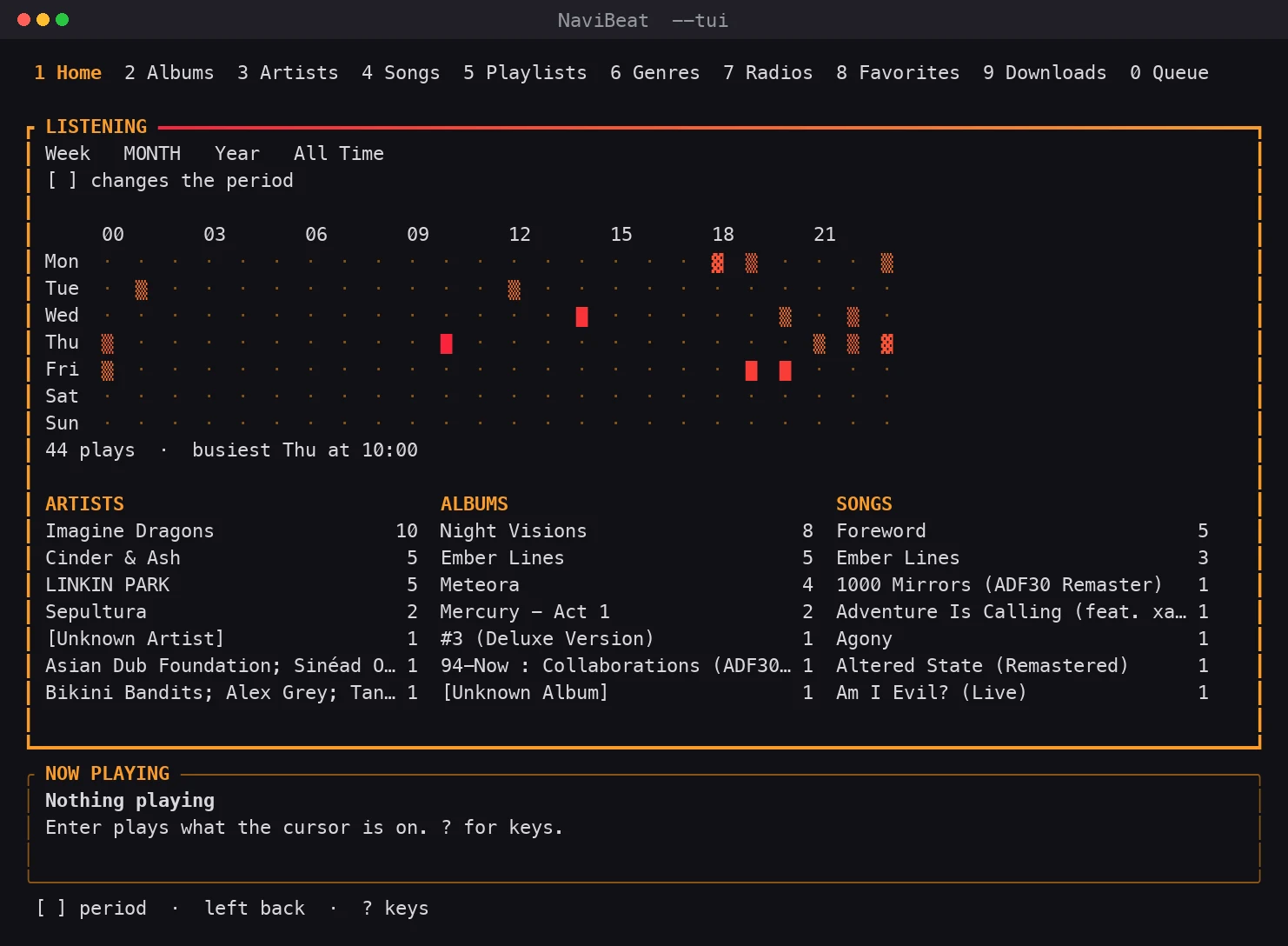
Task: Click the ALBUMS column header
Action: (475, 504)
